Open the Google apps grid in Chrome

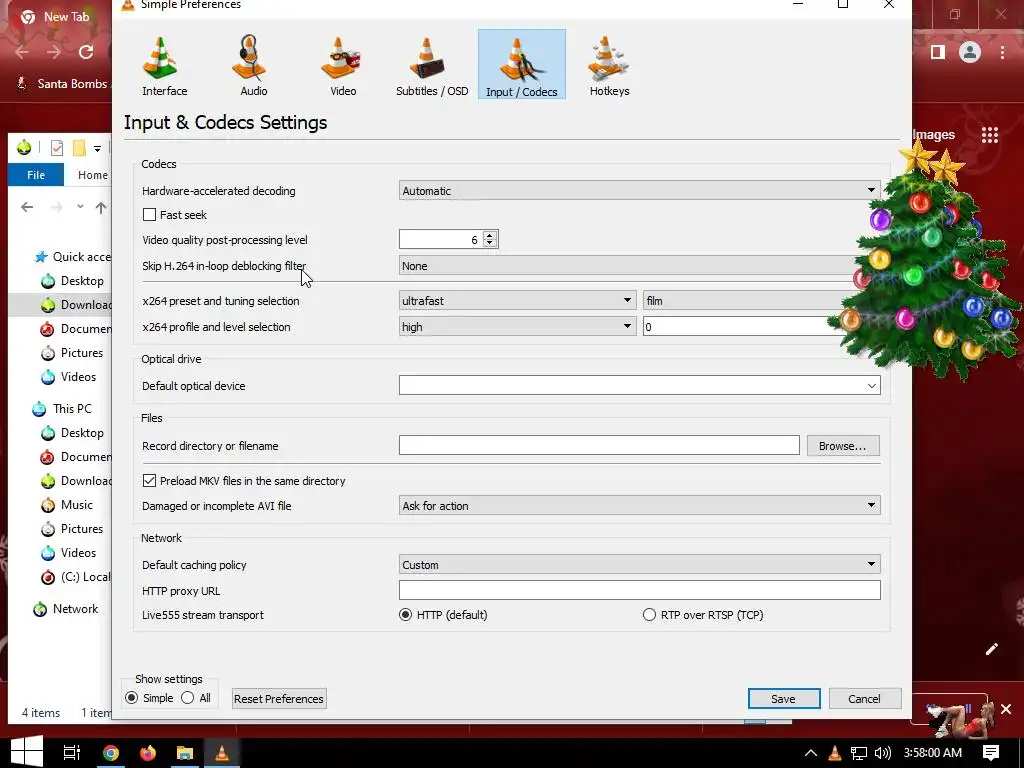pyautogui.click(x=989, y=135)
